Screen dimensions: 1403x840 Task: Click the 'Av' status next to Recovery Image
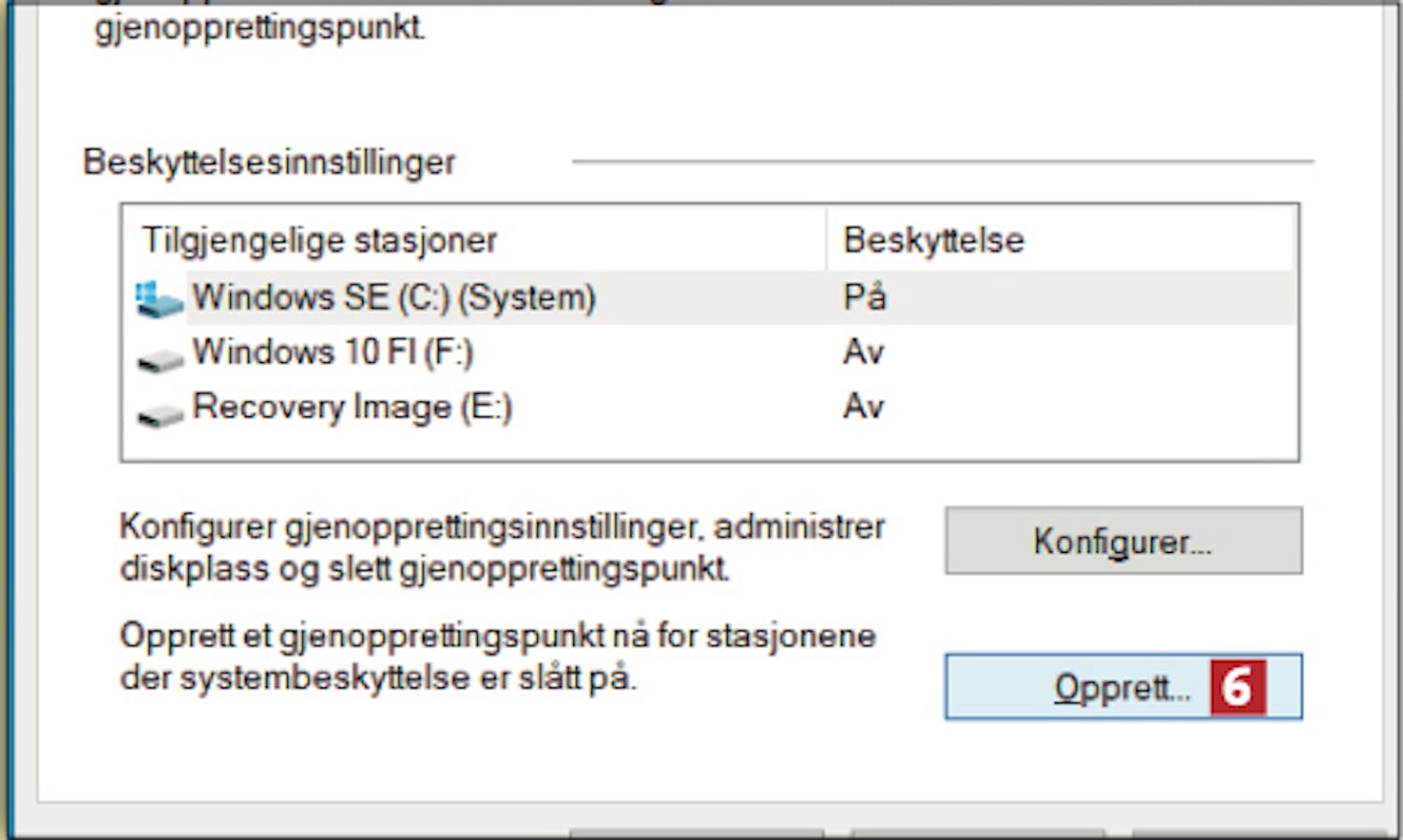pyautogui.click(x=862, y=407)
